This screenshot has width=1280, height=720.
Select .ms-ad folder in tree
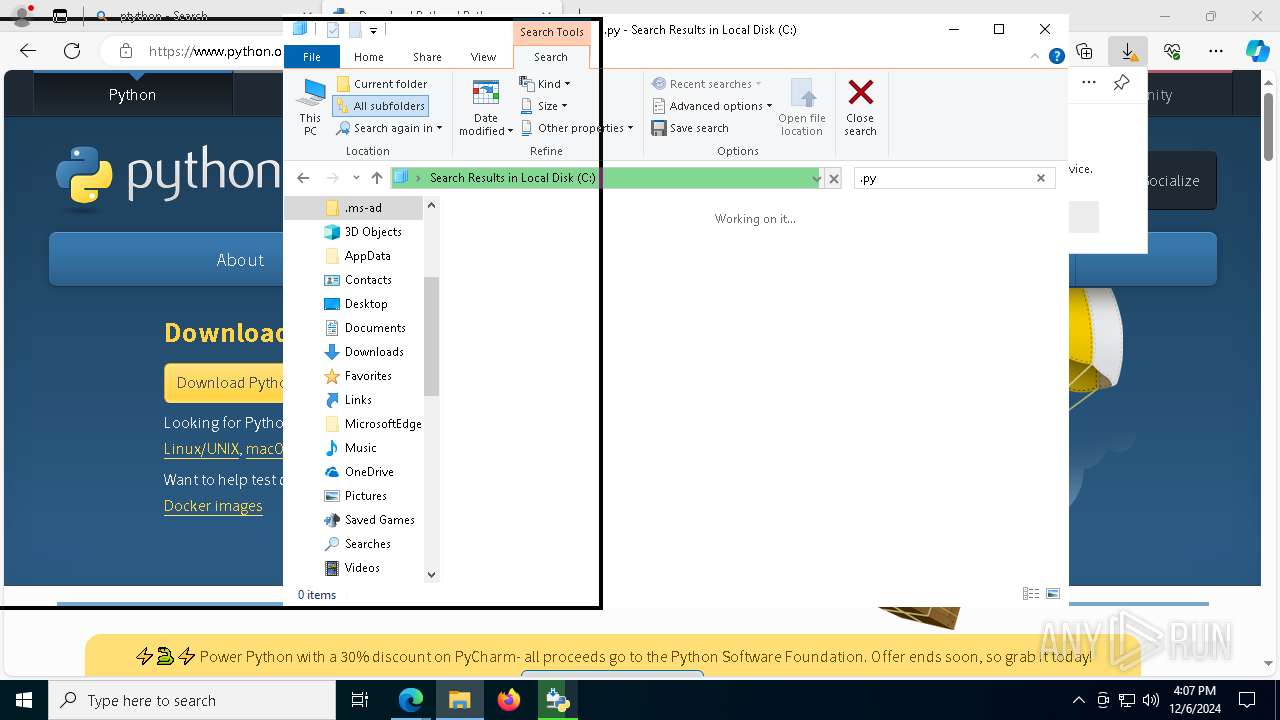(x=354, y=208)
